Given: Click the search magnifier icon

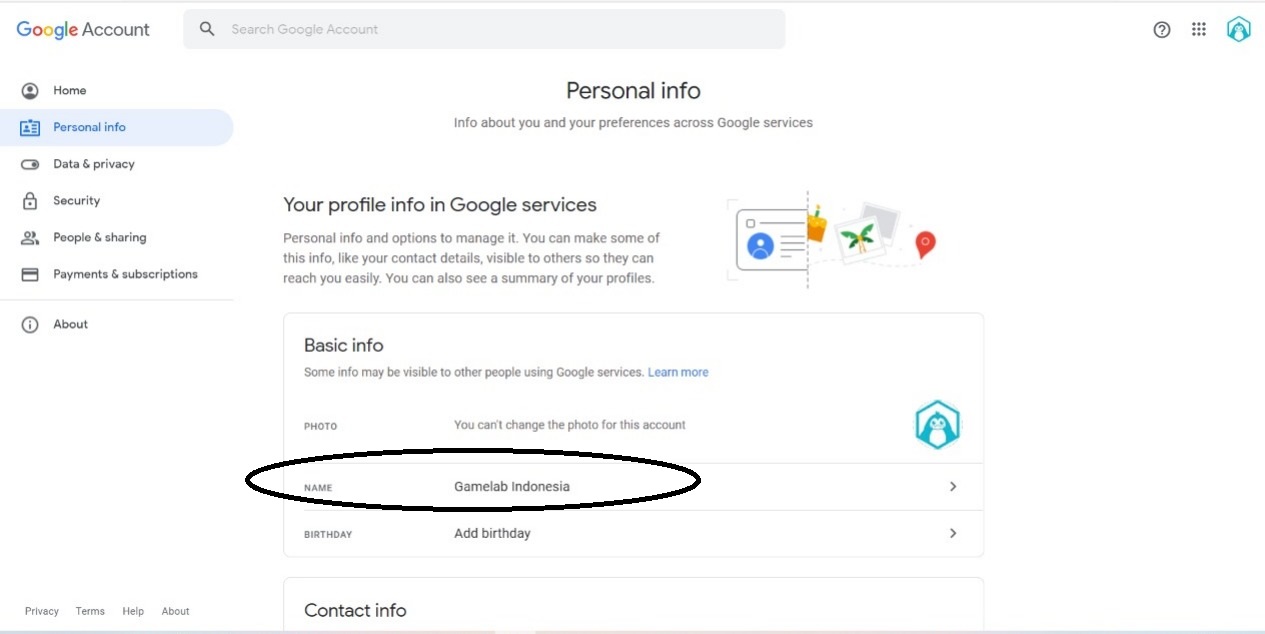Looking at the screenshot, I should [207, 29].
